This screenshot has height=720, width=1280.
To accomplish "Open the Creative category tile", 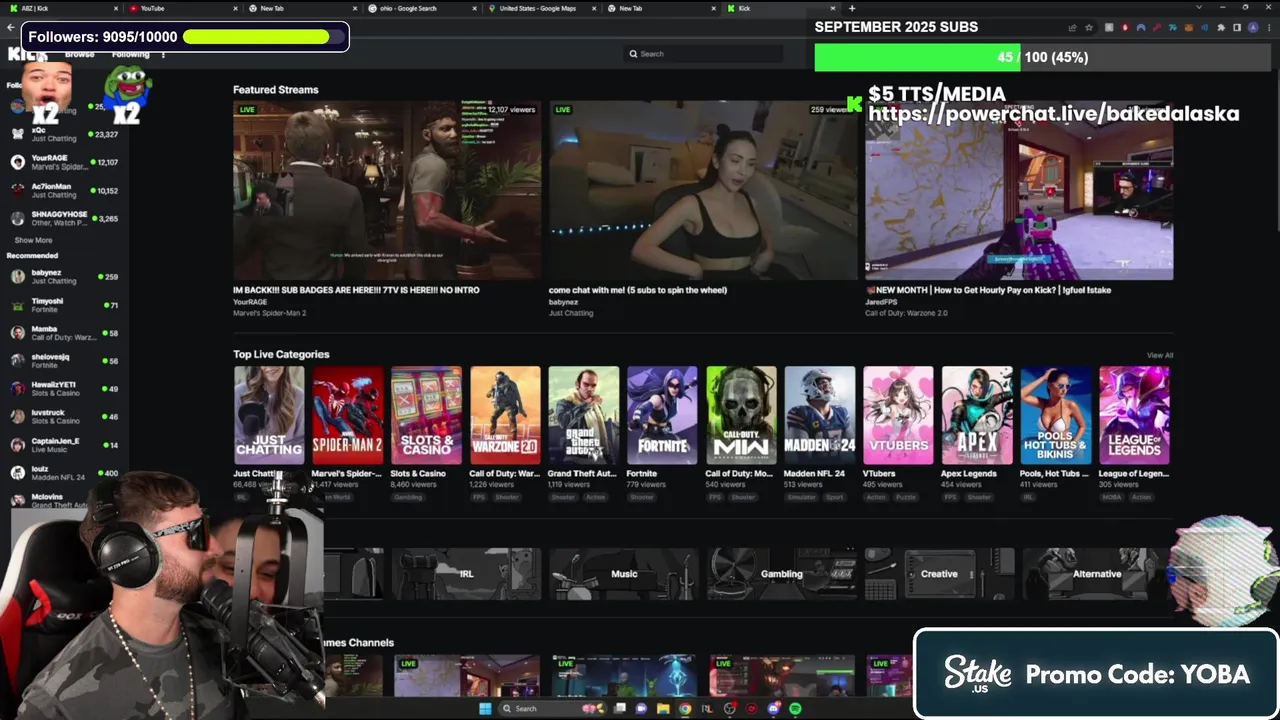I will pos(939,574).
